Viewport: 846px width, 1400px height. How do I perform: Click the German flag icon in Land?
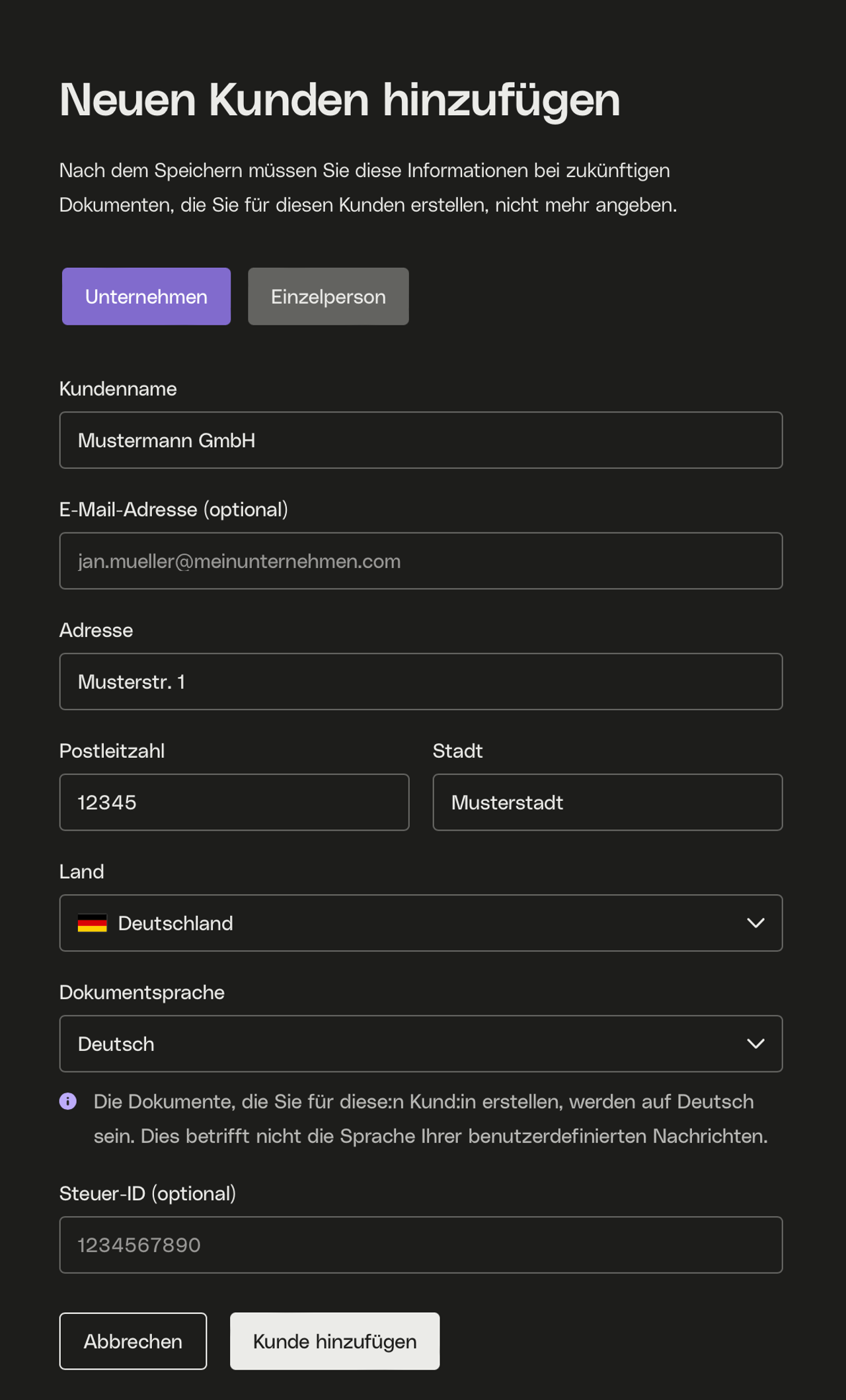coord(92,923)
